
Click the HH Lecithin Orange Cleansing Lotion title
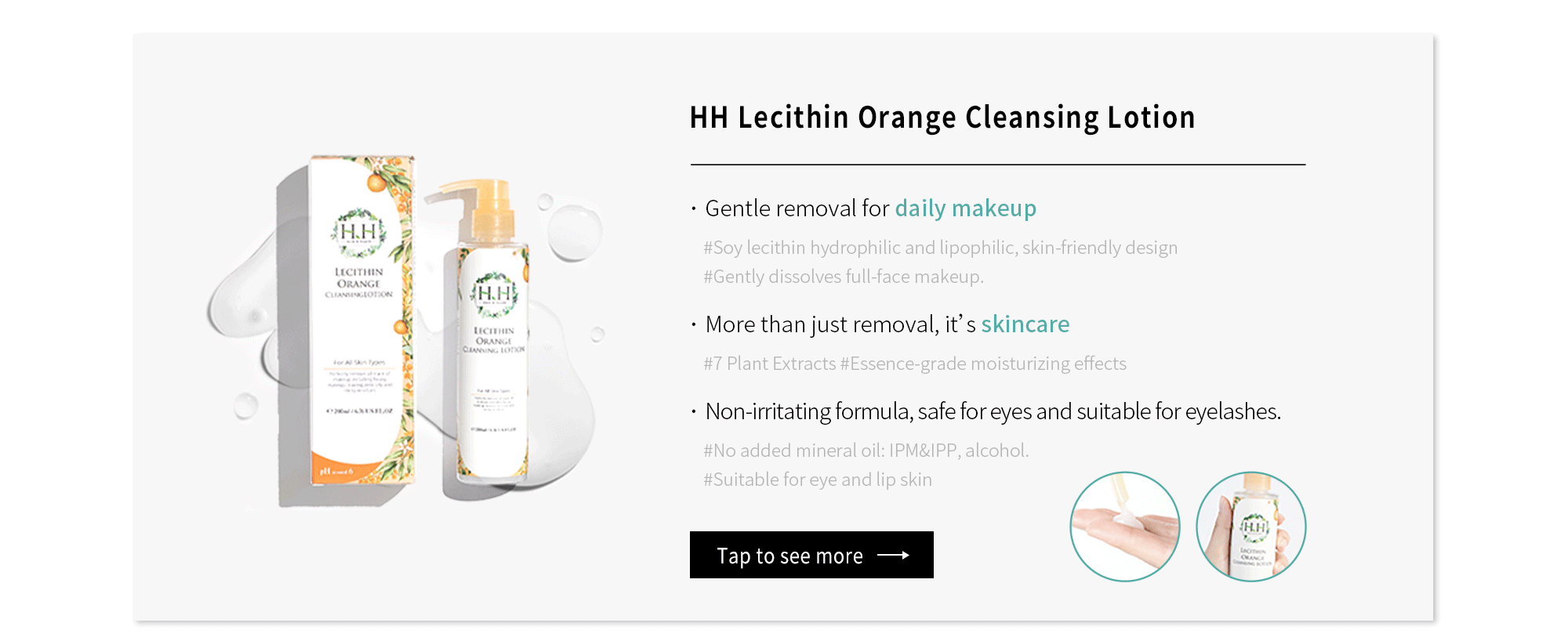tap(942, 118)
